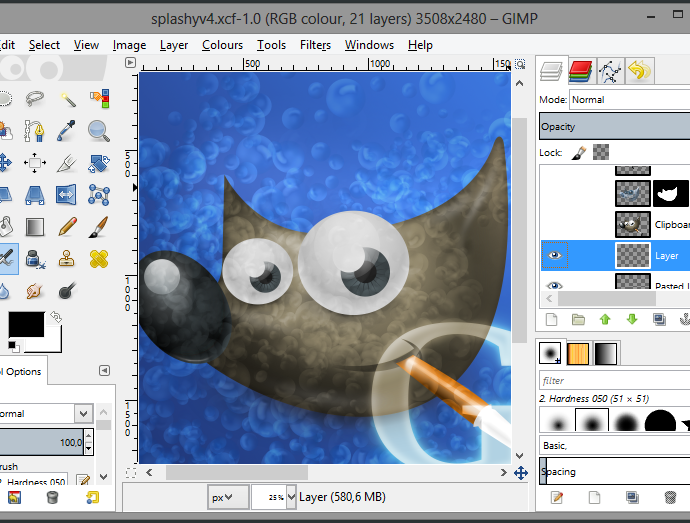Hide the selected 'Layer' layer via eye
This screenshot has width=690, height=523.
(x=554, y=255)
